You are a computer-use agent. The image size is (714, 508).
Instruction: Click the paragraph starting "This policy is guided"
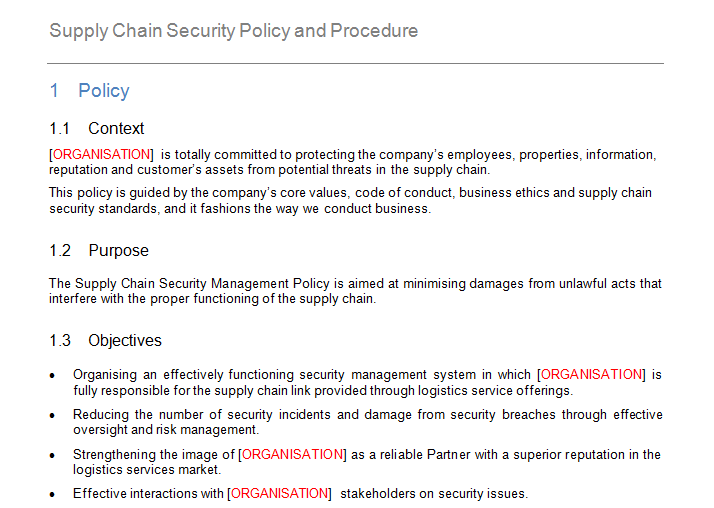(x=350, y=201)
